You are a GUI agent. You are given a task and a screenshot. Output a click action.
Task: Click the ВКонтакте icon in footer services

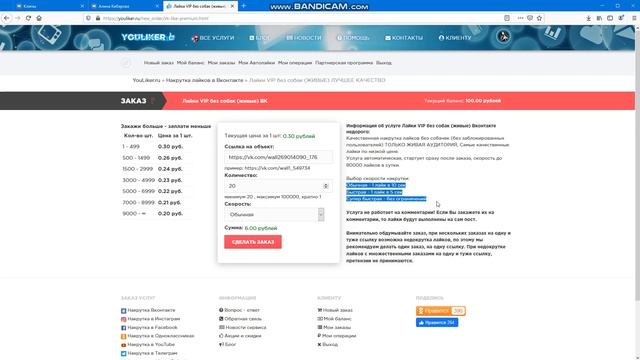click(123, 311)
